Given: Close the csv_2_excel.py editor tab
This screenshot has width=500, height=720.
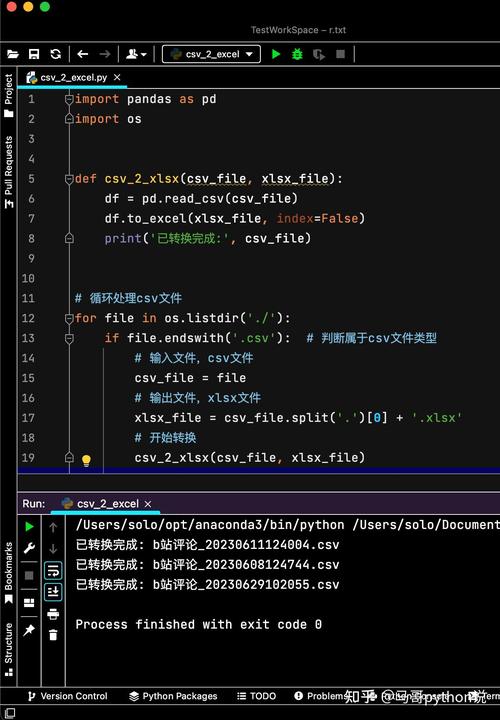Looking at the screenshot, I should (x=117, y=78).
